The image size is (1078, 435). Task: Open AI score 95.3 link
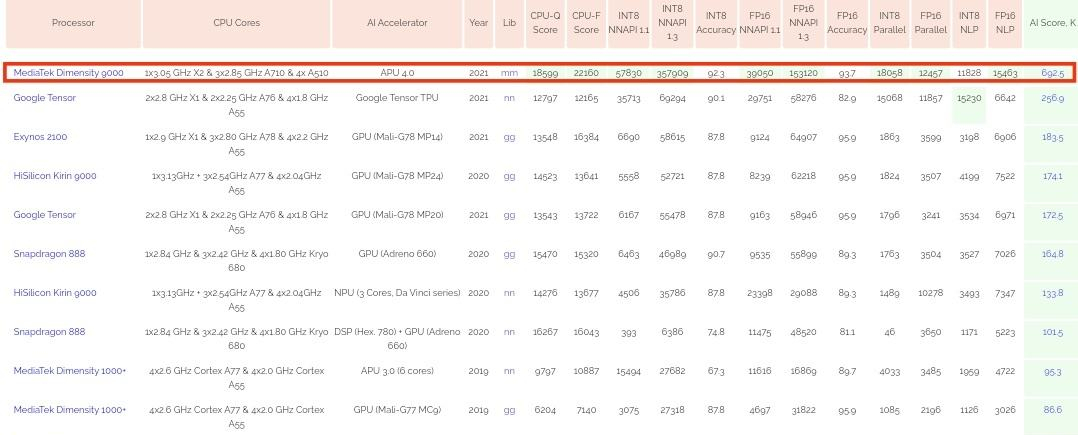[1053, 371]
